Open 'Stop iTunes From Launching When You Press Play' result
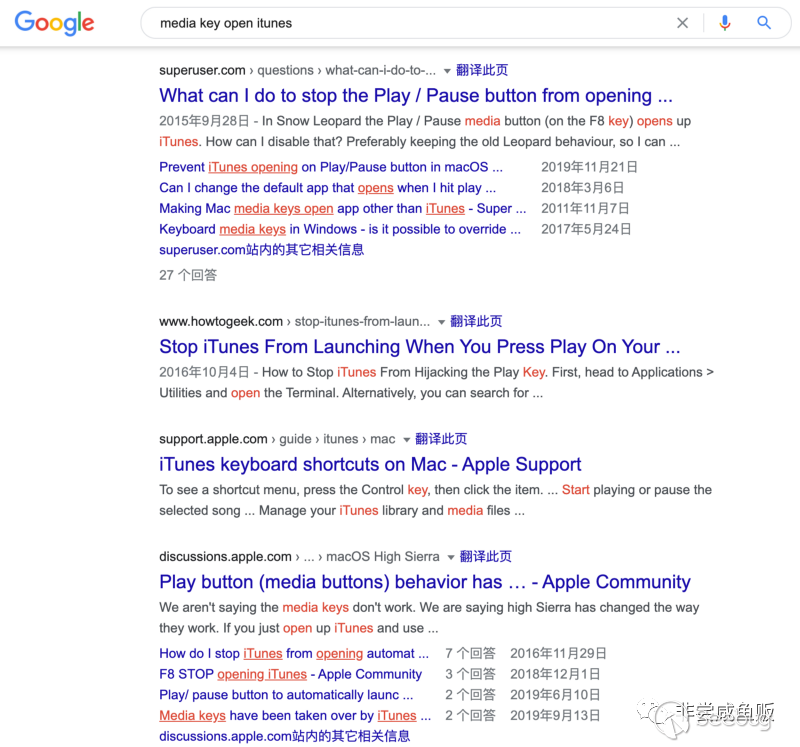This screenshot has height=747, width=800. (x=420, y=347)
